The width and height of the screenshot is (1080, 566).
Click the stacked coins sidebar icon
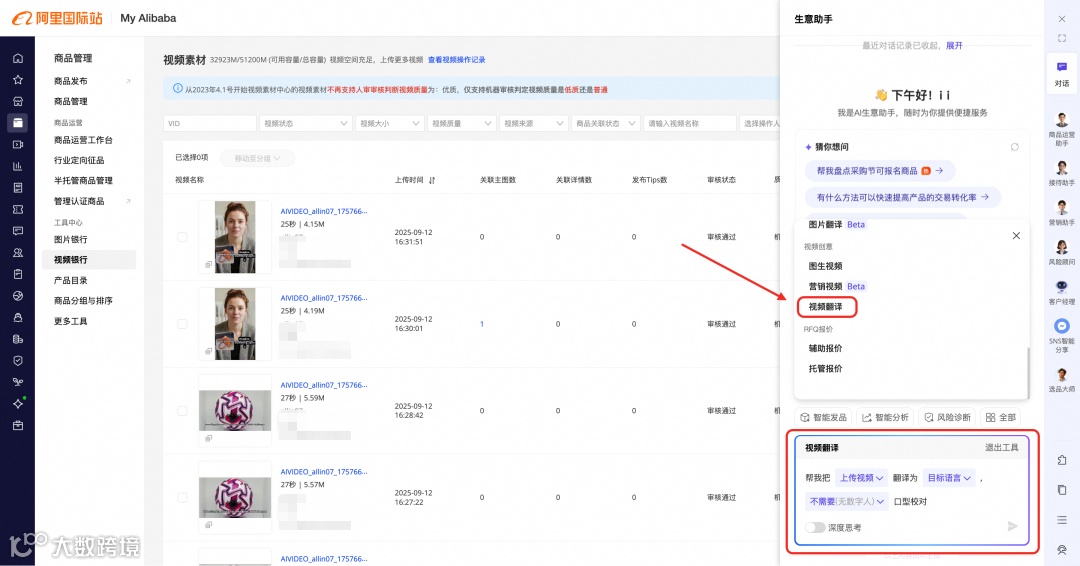18,339
